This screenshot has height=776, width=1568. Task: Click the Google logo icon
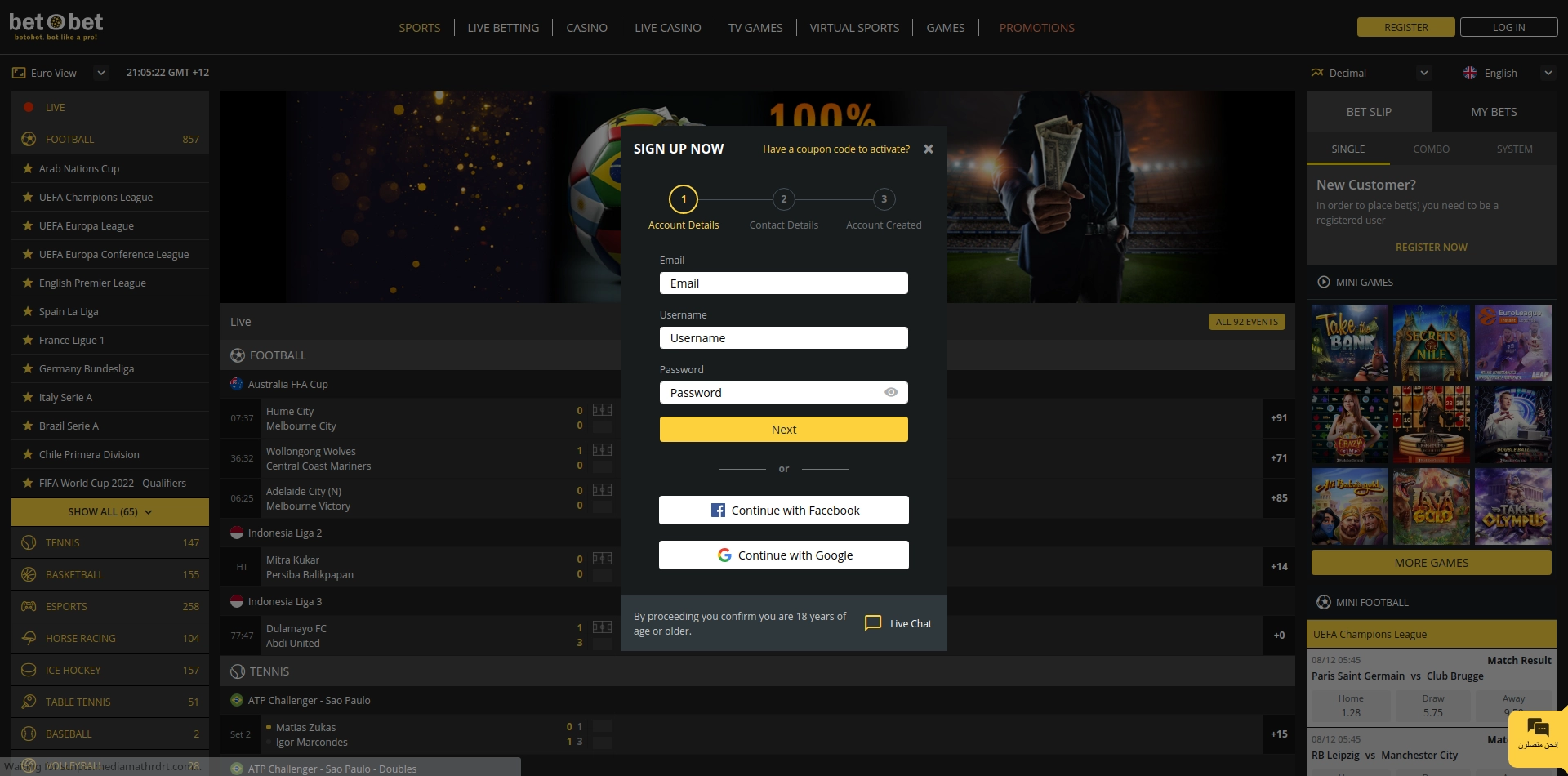724,555
